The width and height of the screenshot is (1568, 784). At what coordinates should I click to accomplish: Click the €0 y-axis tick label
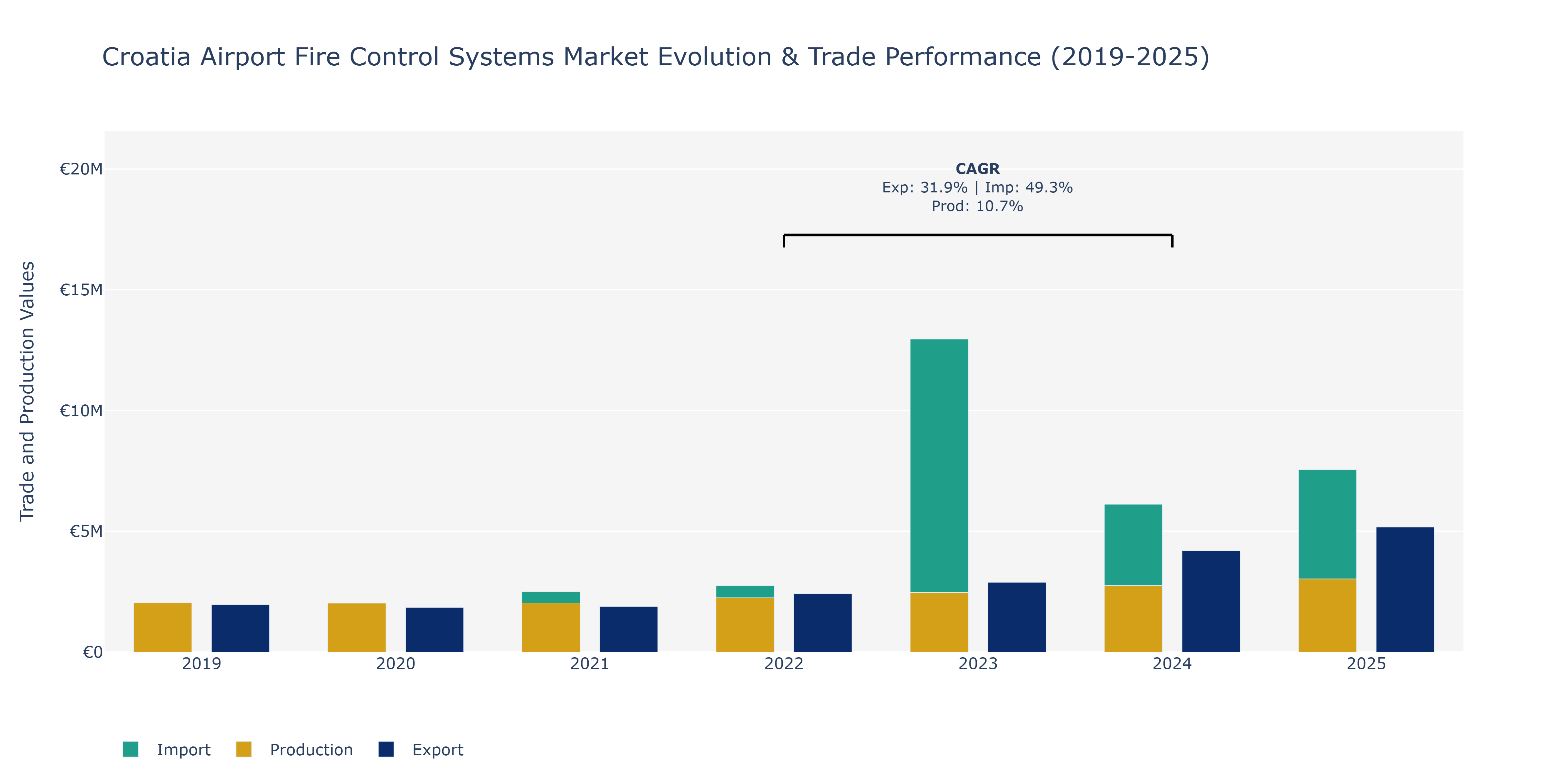[92, 653]
